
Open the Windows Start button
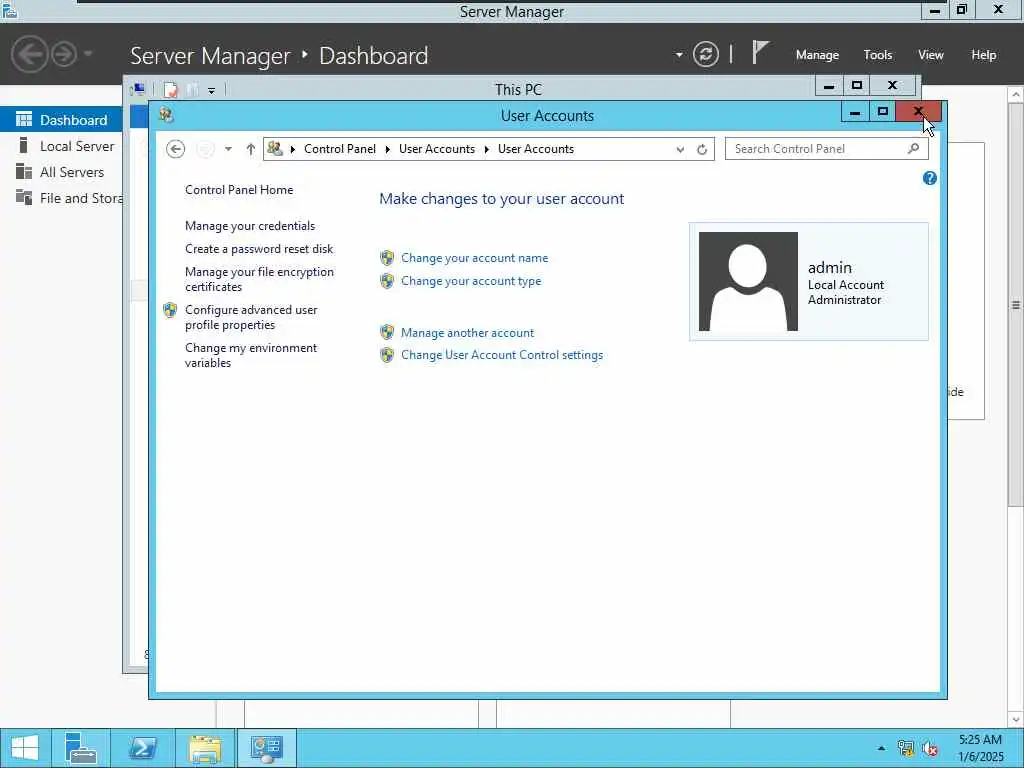[25, 748]
